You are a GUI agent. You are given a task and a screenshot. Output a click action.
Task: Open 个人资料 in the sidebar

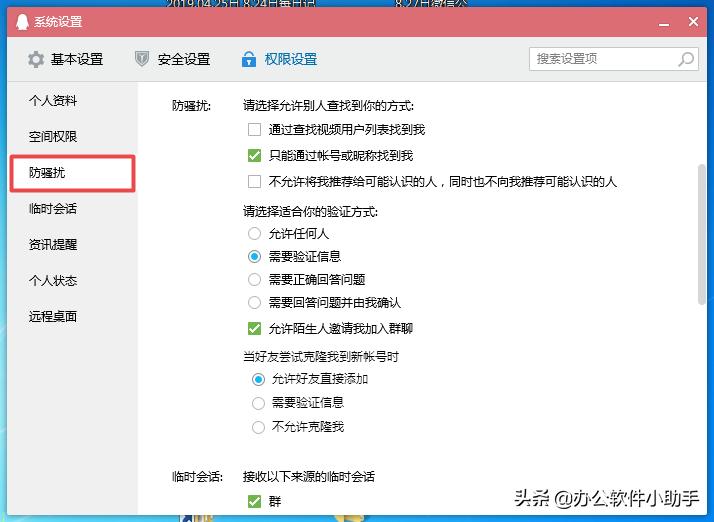click(53, 101)
